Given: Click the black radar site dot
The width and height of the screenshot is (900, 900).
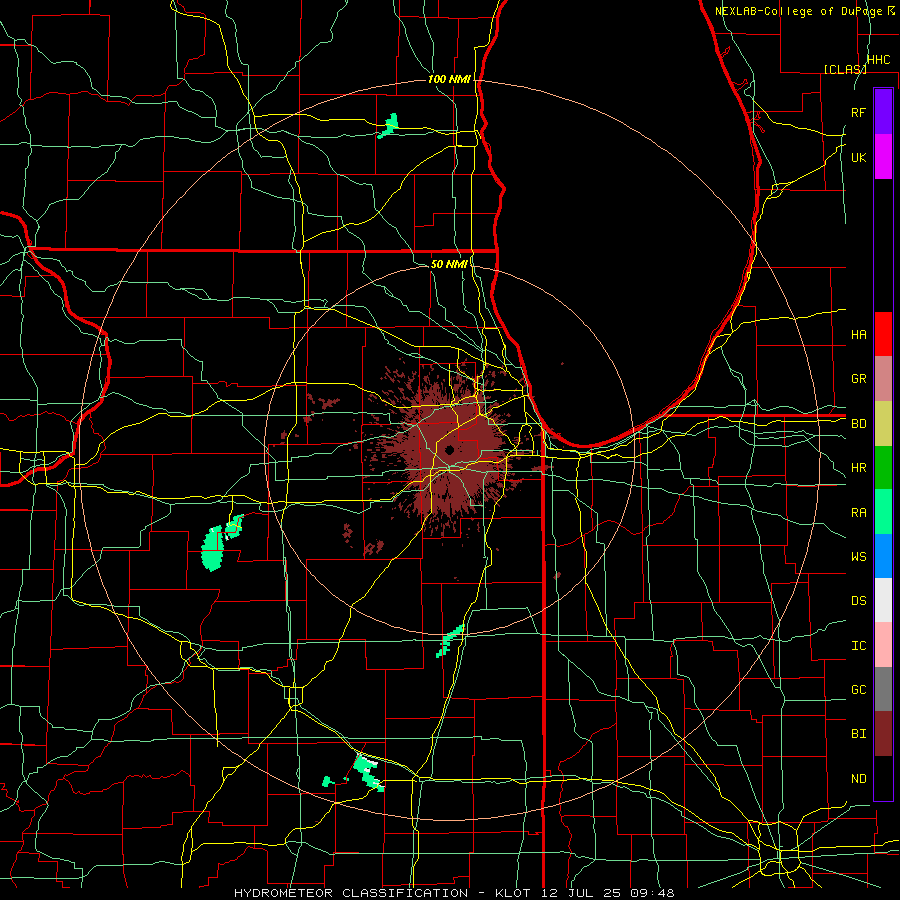Looking at the screenshot, I should (x=449, y=450).
